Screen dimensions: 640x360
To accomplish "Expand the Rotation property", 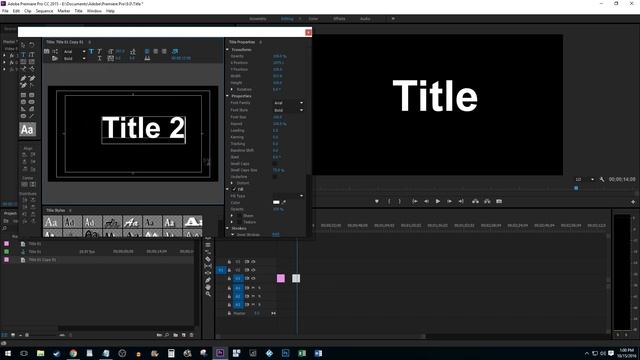I will click(232, 89).
